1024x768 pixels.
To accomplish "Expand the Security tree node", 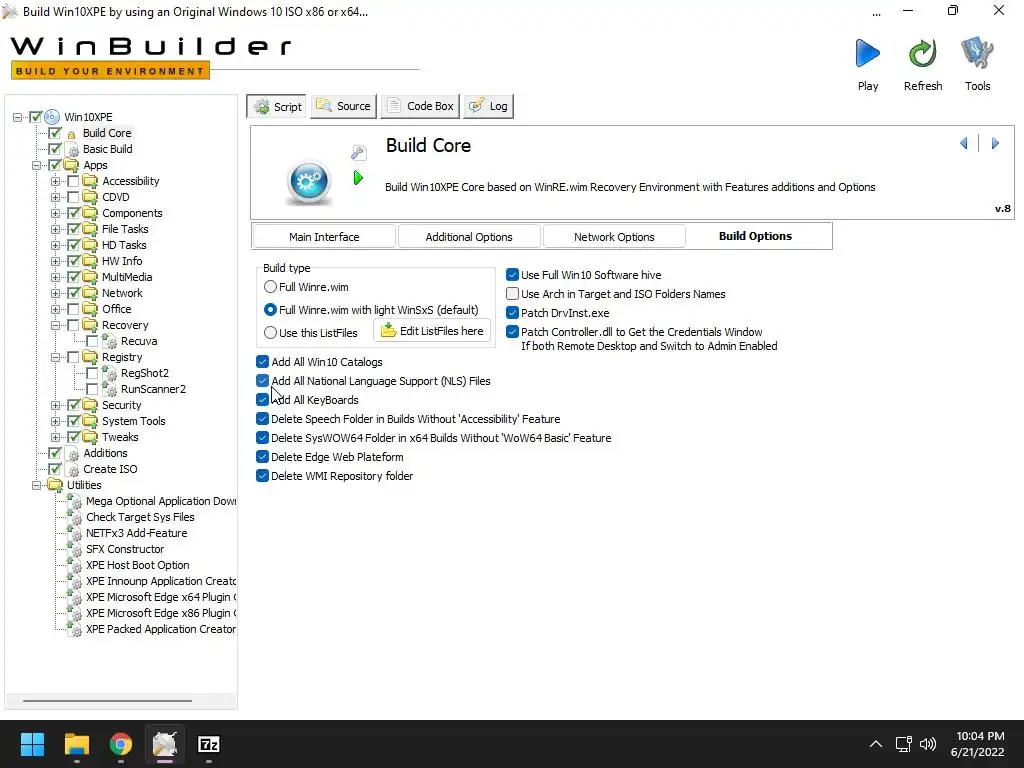I will (x=56, y=405).
